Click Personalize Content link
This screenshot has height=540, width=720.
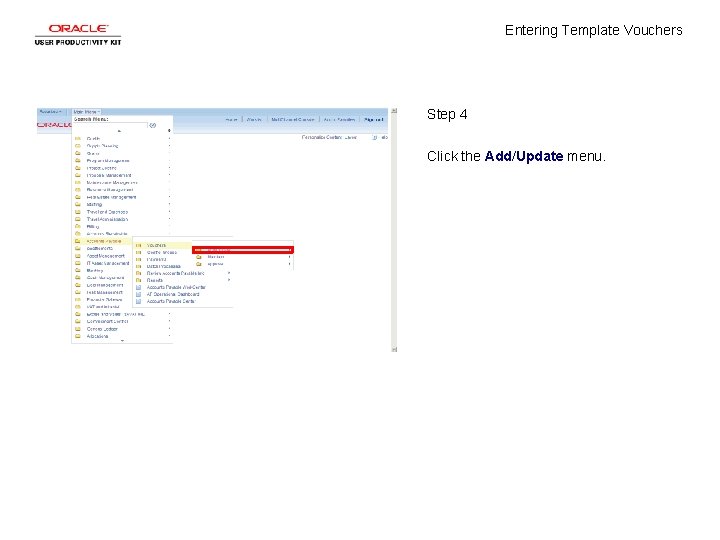click(320, 137)
